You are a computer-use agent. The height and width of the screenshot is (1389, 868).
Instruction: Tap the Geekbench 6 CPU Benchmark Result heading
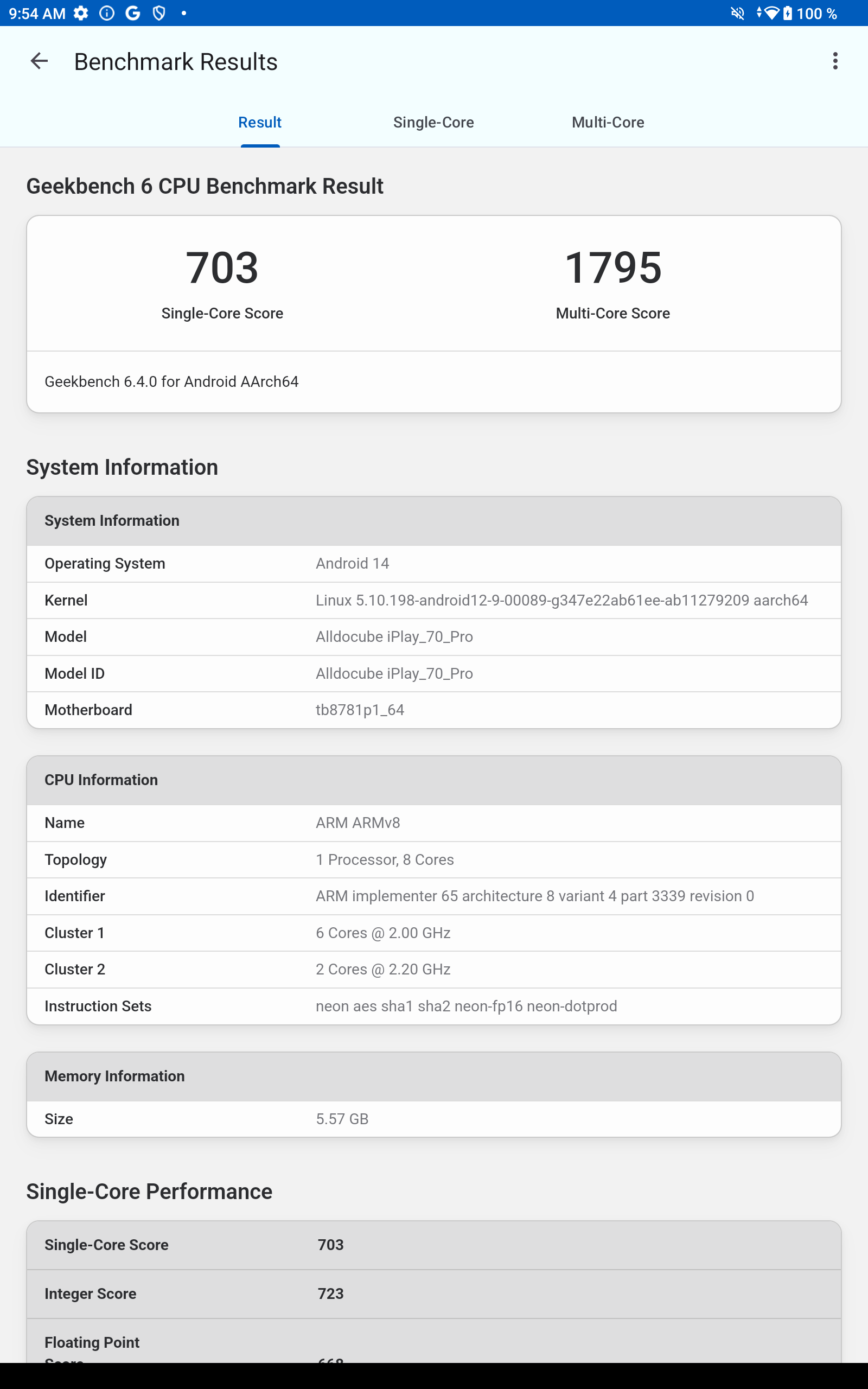point(205,187)
